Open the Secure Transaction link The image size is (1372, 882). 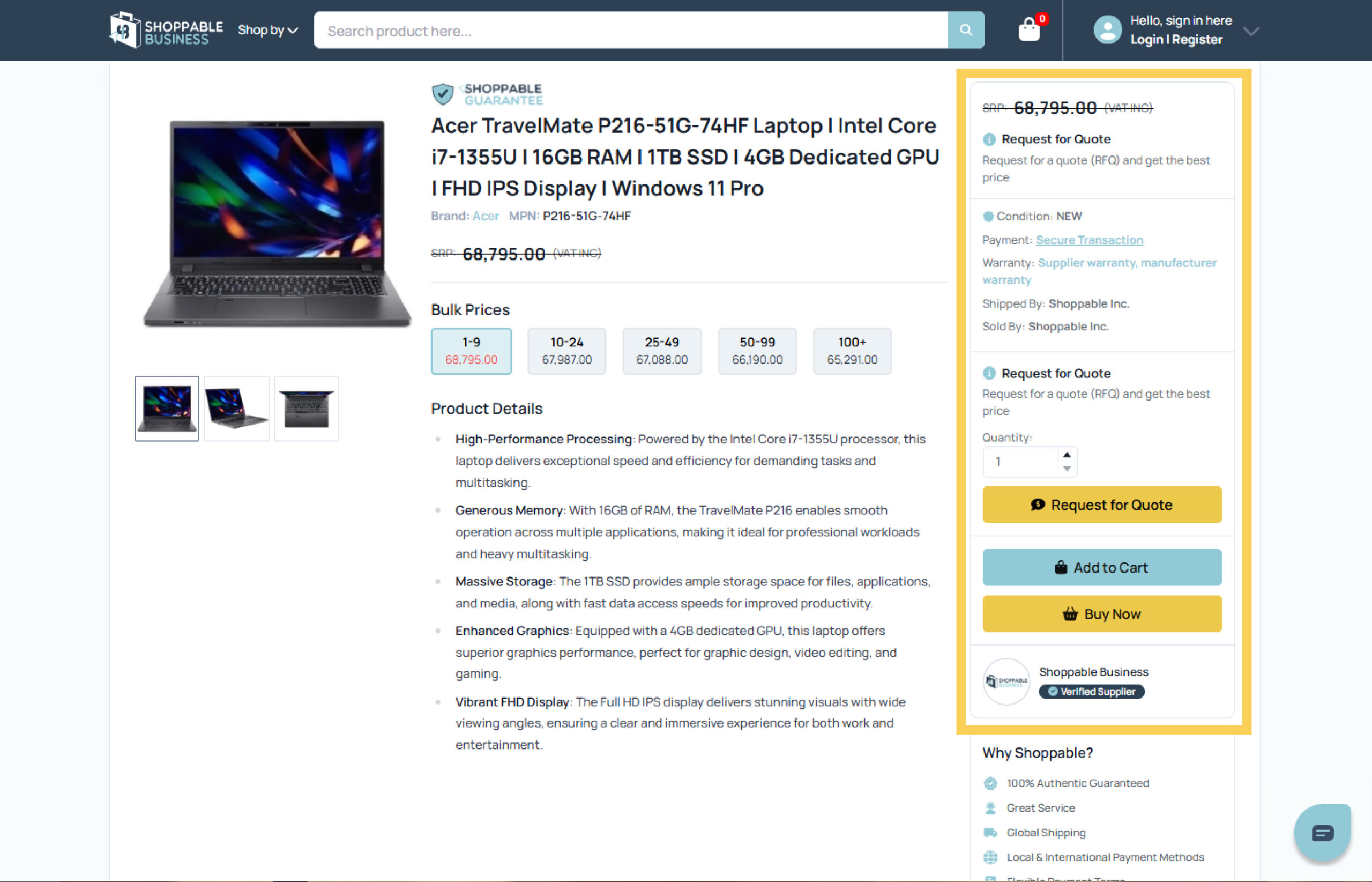pyautogui.click(x=1088, y=240)
